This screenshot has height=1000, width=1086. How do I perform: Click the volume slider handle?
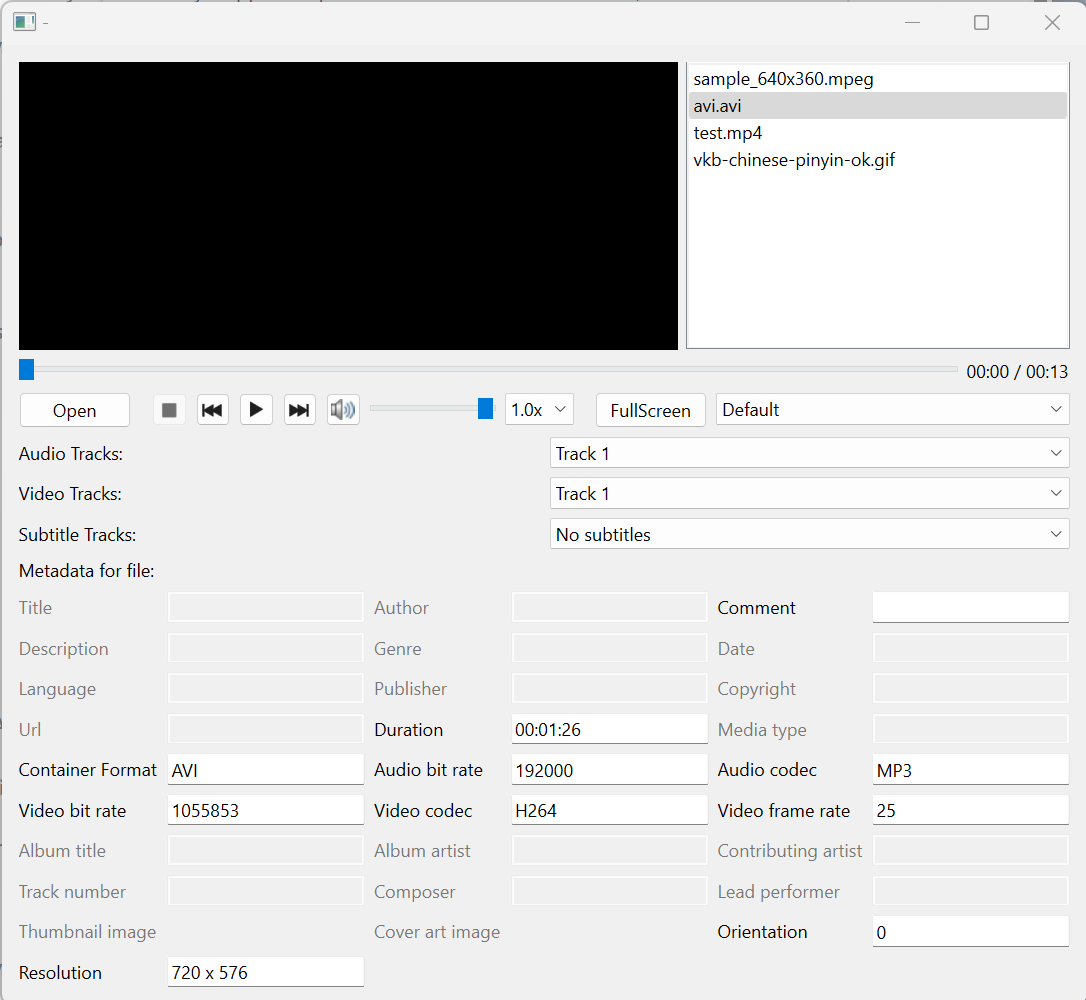tap(485, 408)
